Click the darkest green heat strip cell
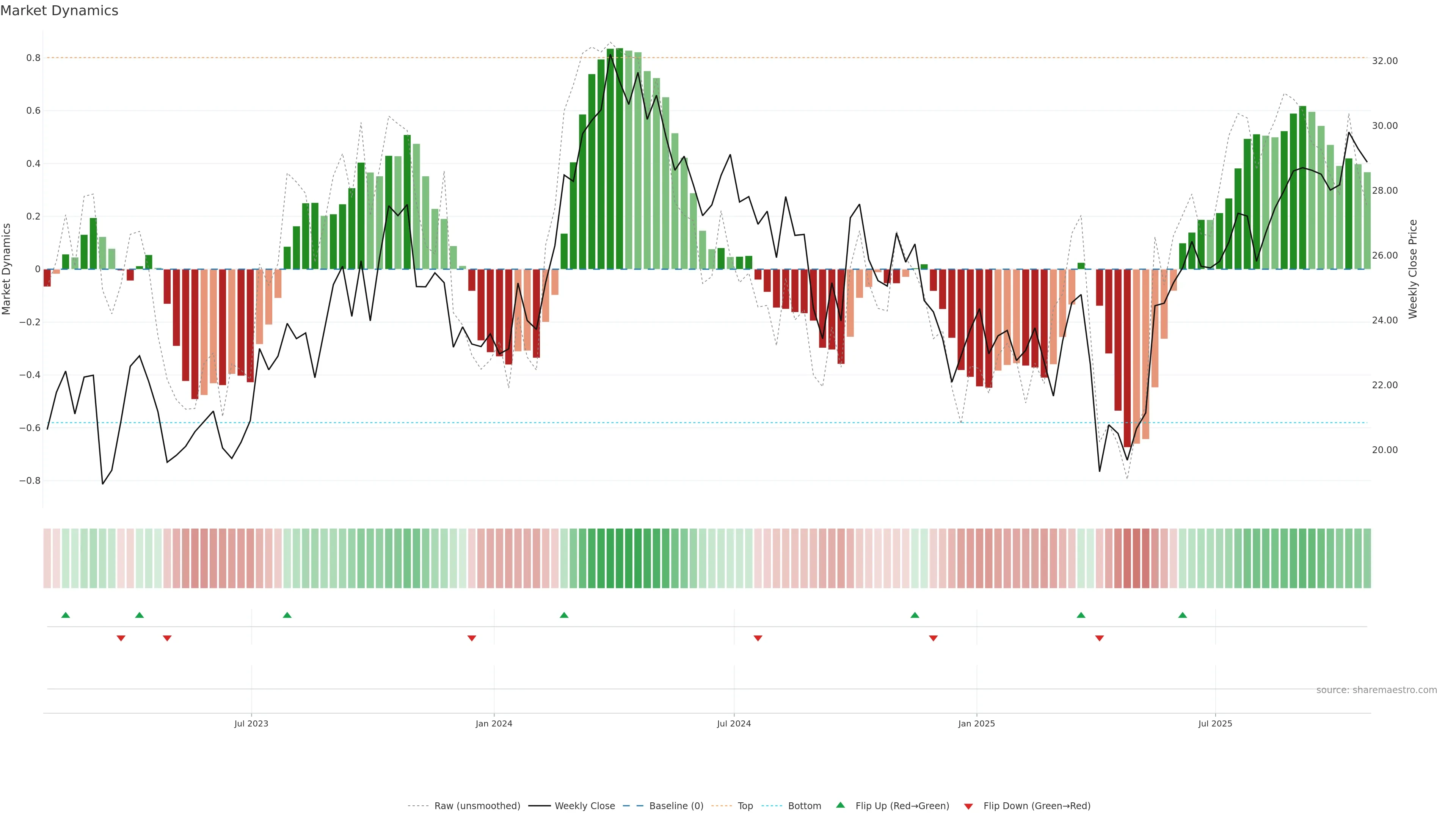This screenshot has height=819, width=1456. pos(620,558)
